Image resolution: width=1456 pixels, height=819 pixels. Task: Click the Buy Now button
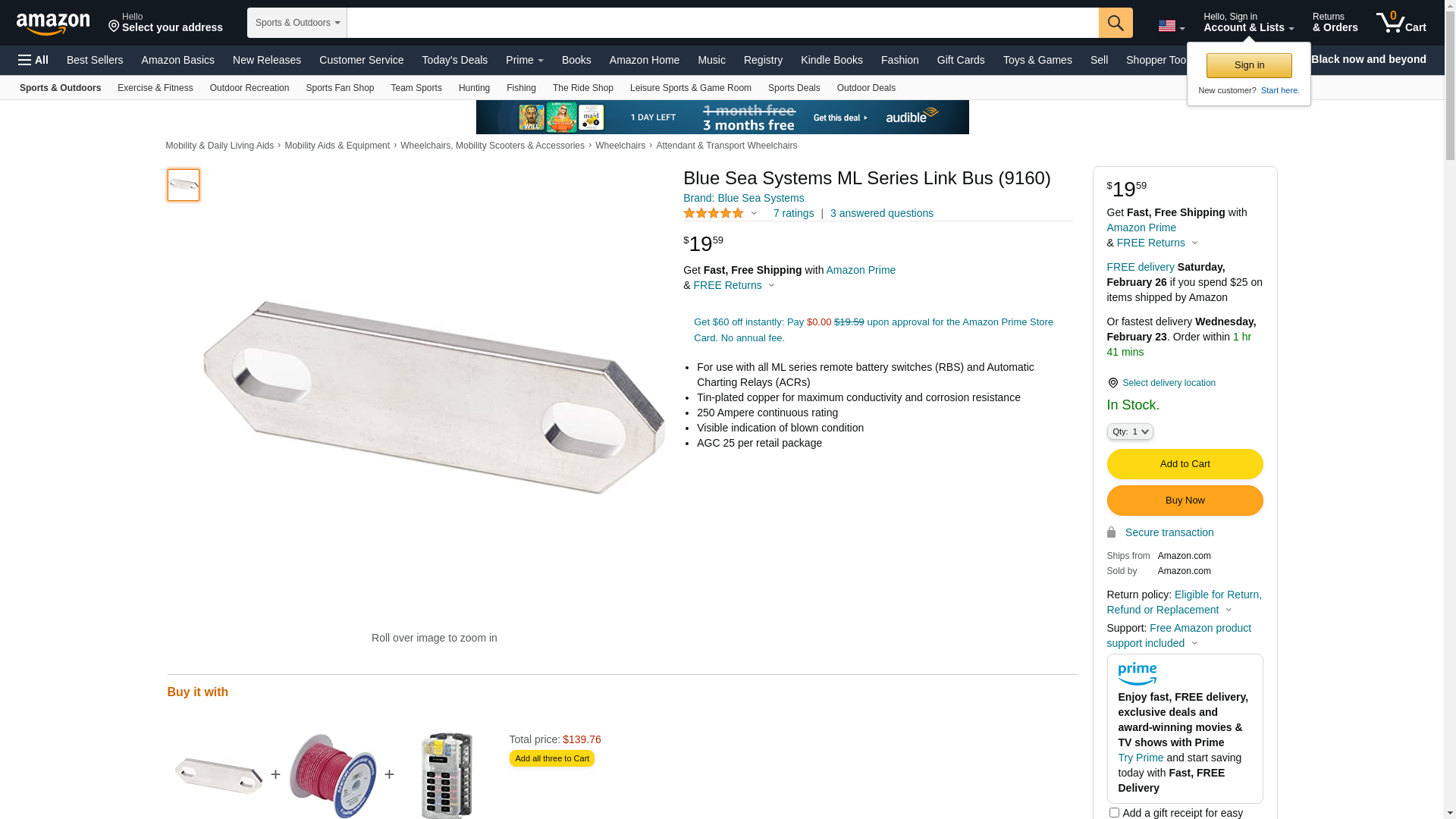1185,500
